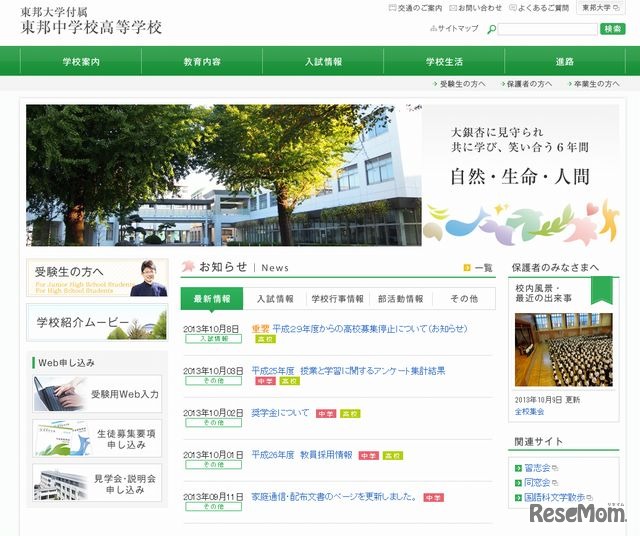Open the 全校集会 text link

529,411
